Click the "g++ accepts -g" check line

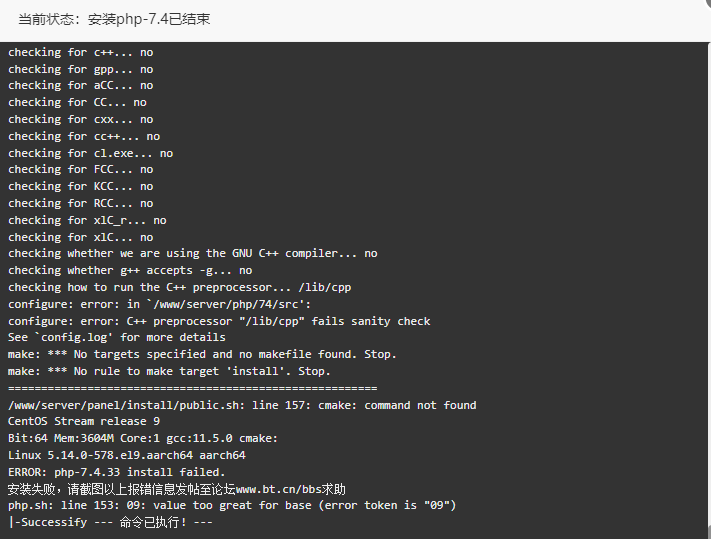pos(130,271)
